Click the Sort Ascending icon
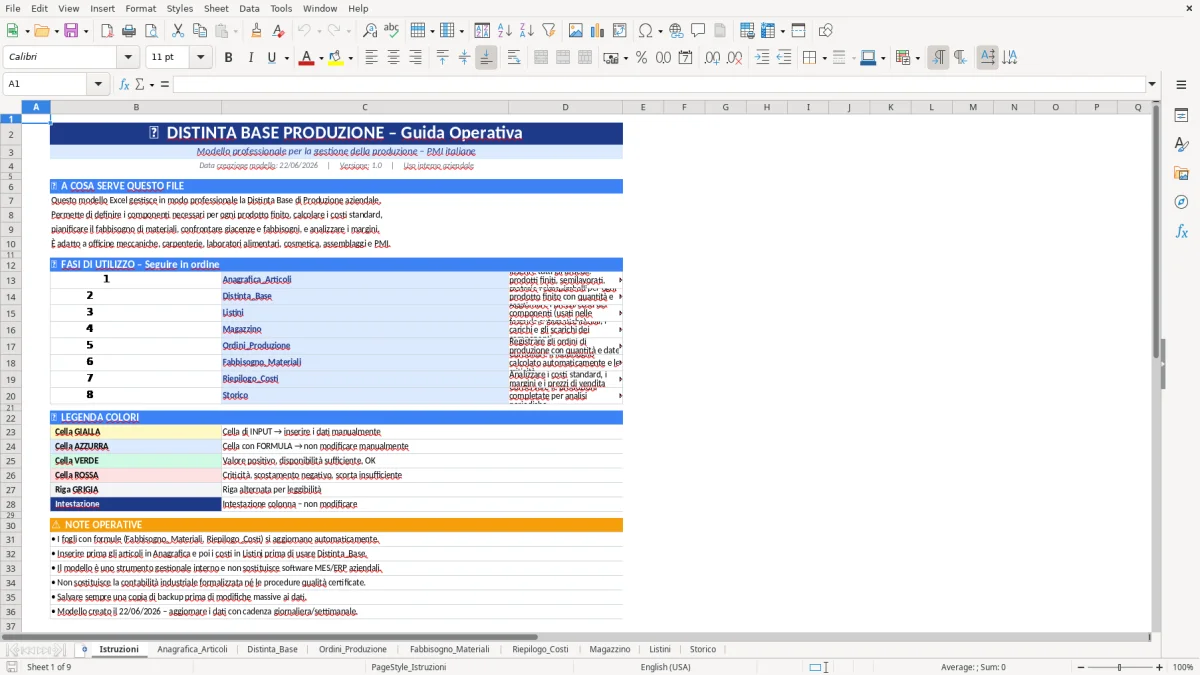This screenshot has height=675, width=1200. (504, 31)
